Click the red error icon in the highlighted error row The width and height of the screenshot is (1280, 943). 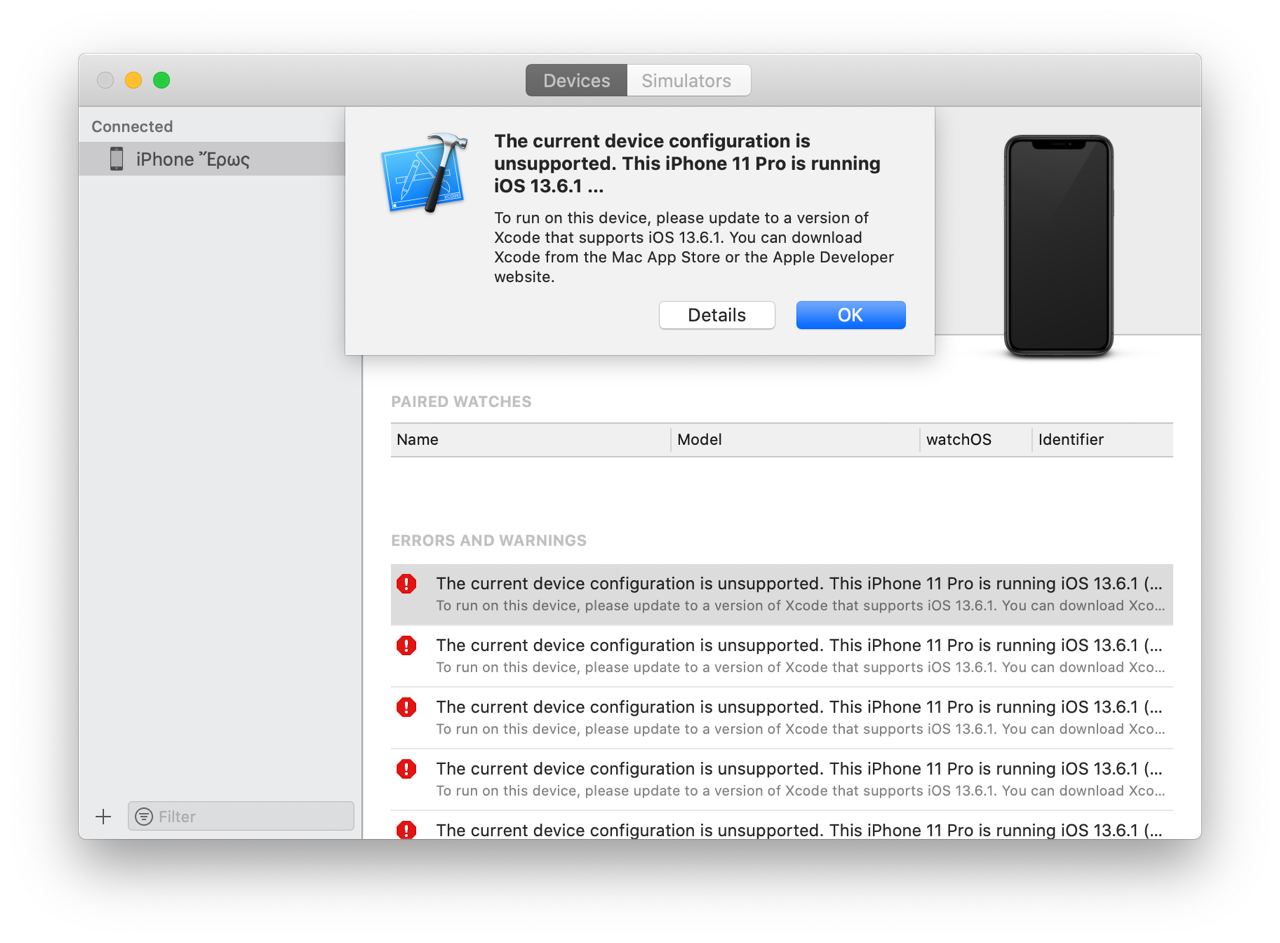click(406, 584)
